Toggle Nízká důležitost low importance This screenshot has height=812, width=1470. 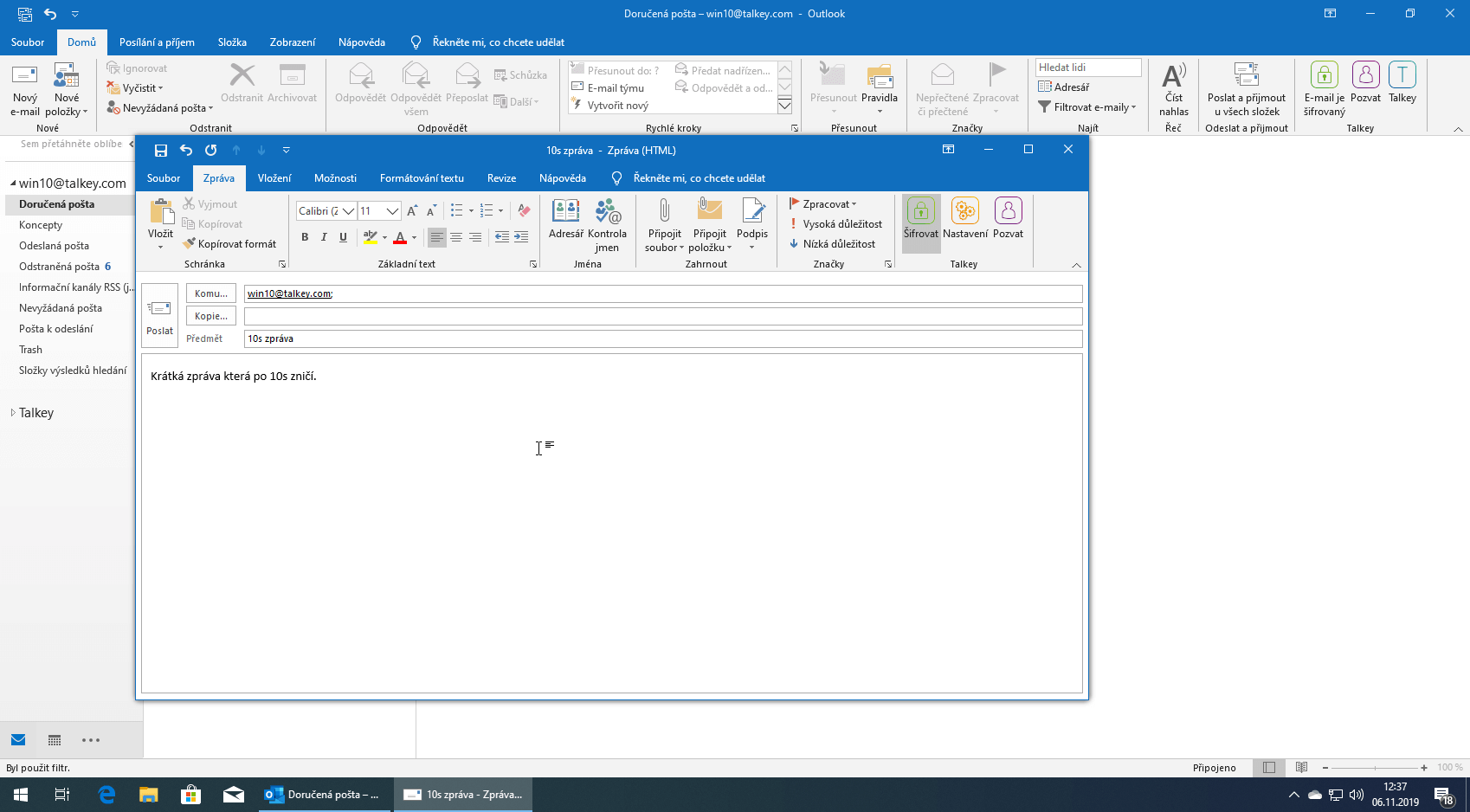[832, 244]
